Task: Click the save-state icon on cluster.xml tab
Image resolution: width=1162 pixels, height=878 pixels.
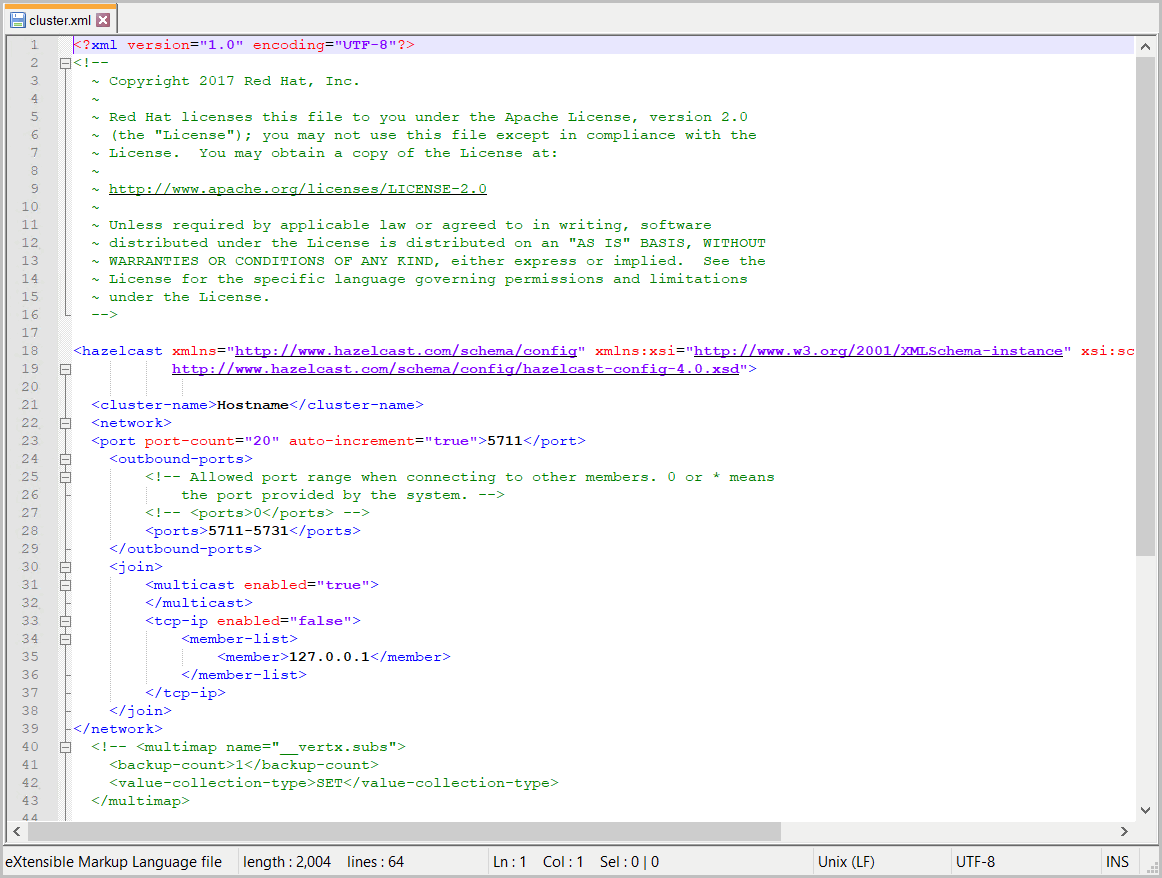Action: [x=17, y=20]
